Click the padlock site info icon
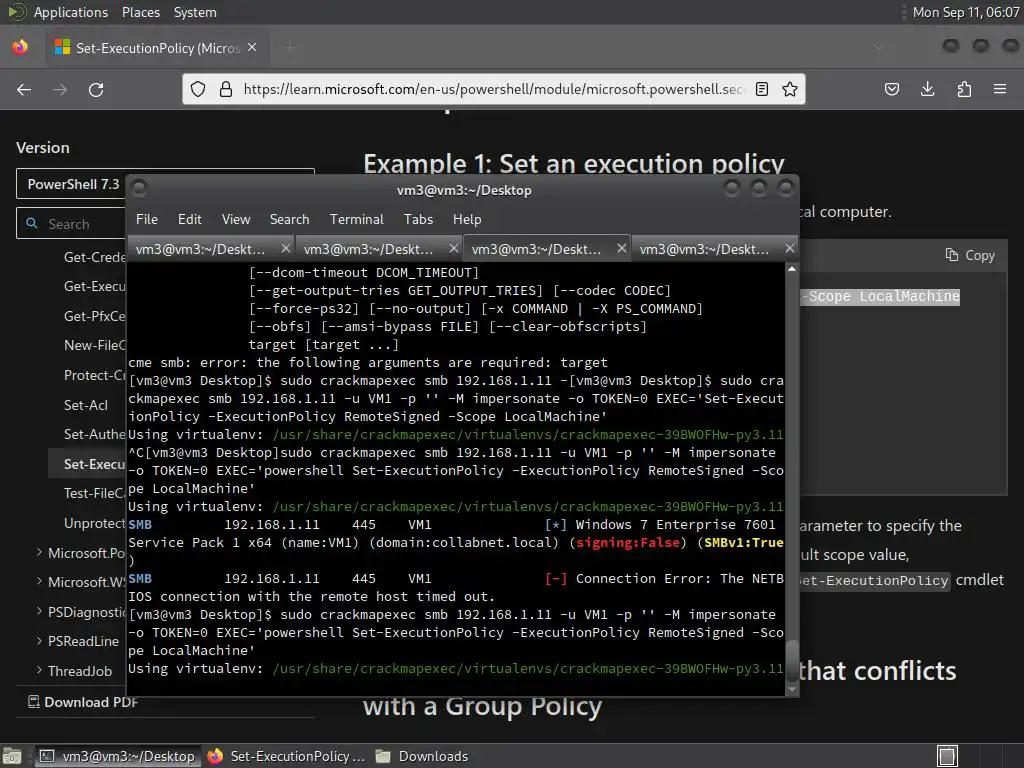 point(225,89)
